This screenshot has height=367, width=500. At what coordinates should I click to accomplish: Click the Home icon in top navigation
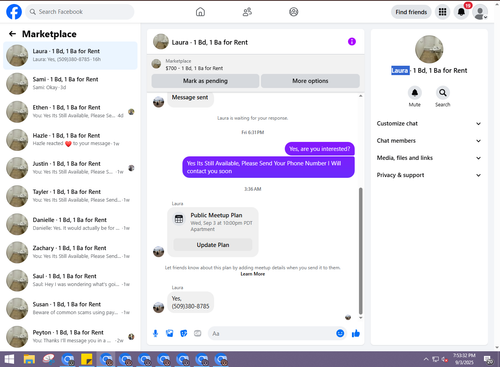[x=200, y=12]
